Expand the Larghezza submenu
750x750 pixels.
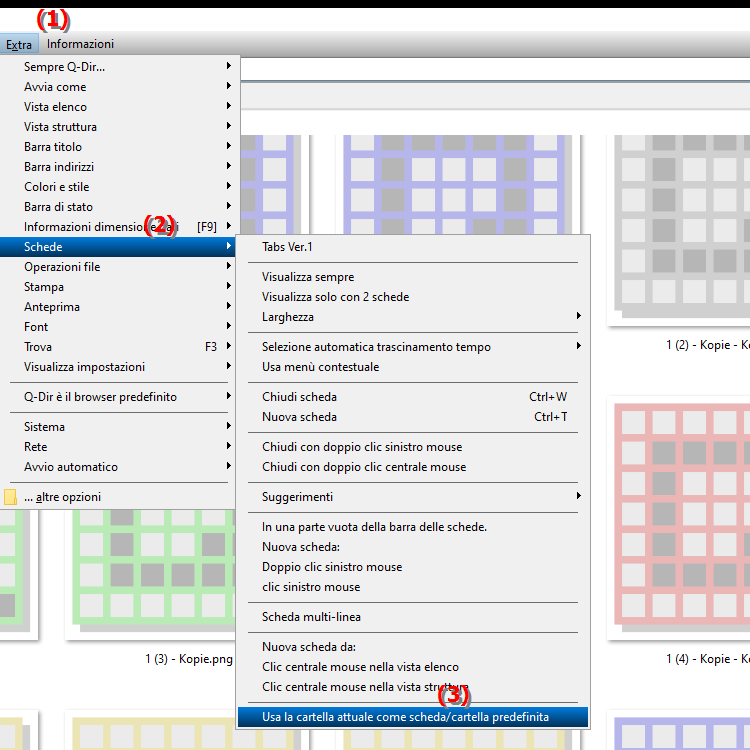(x=413, y=317)
